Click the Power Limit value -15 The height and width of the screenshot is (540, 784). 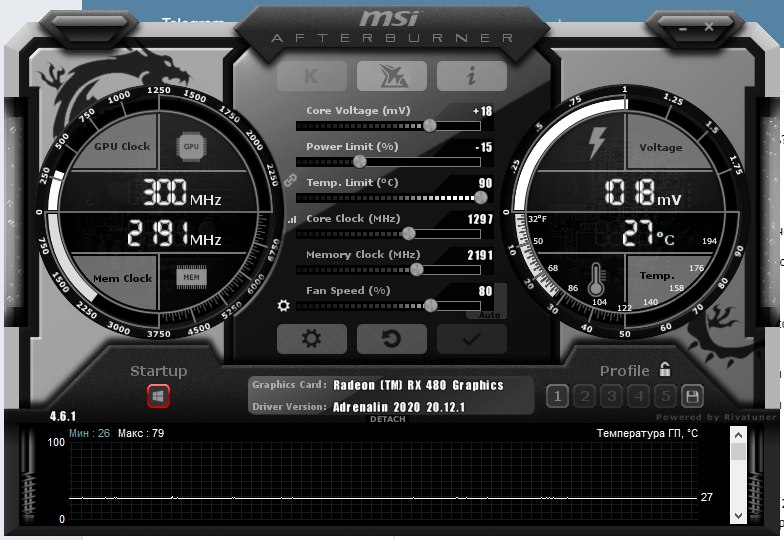(x=484, y=147)
